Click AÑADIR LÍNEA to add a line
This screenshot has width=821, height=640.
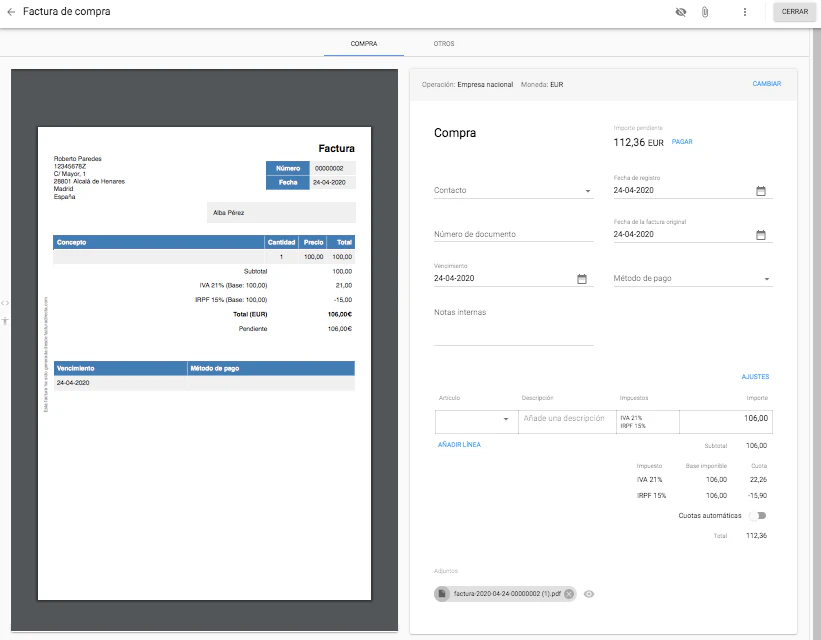click(459, 445)
